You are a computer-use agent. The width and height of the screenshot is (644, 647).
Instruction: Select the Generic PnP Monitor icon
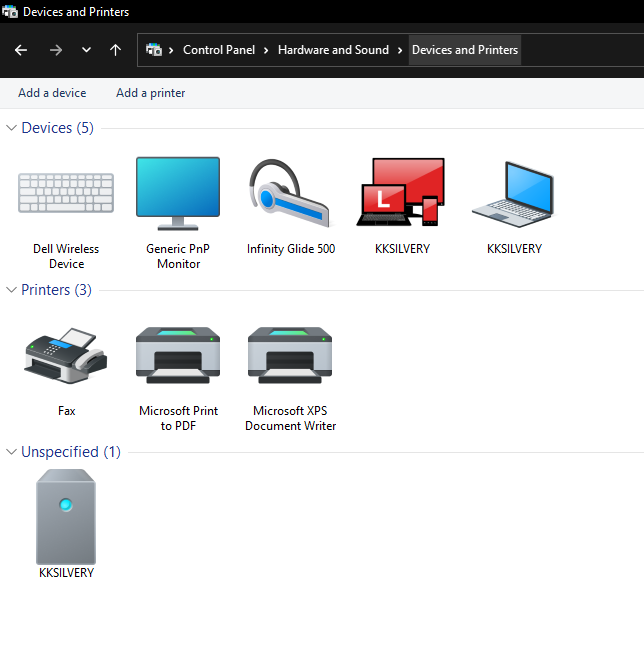click(178, 193)
